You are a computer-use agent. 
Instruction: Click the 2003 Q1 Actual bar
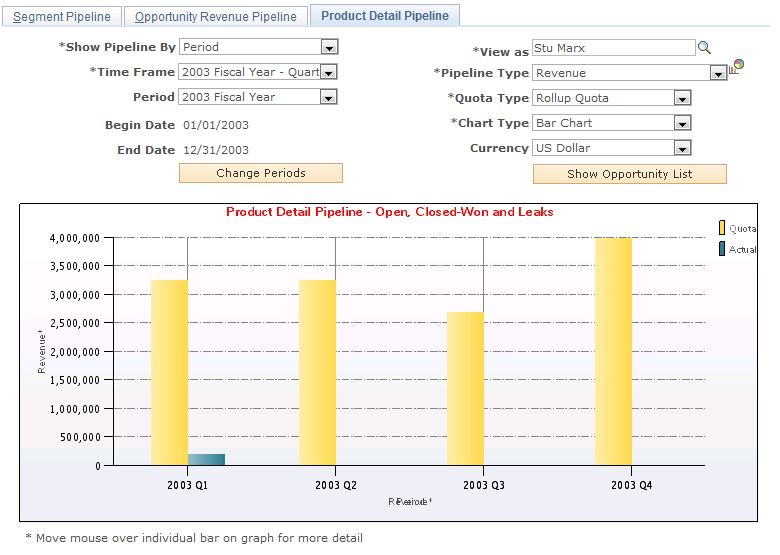click(206, 460)
